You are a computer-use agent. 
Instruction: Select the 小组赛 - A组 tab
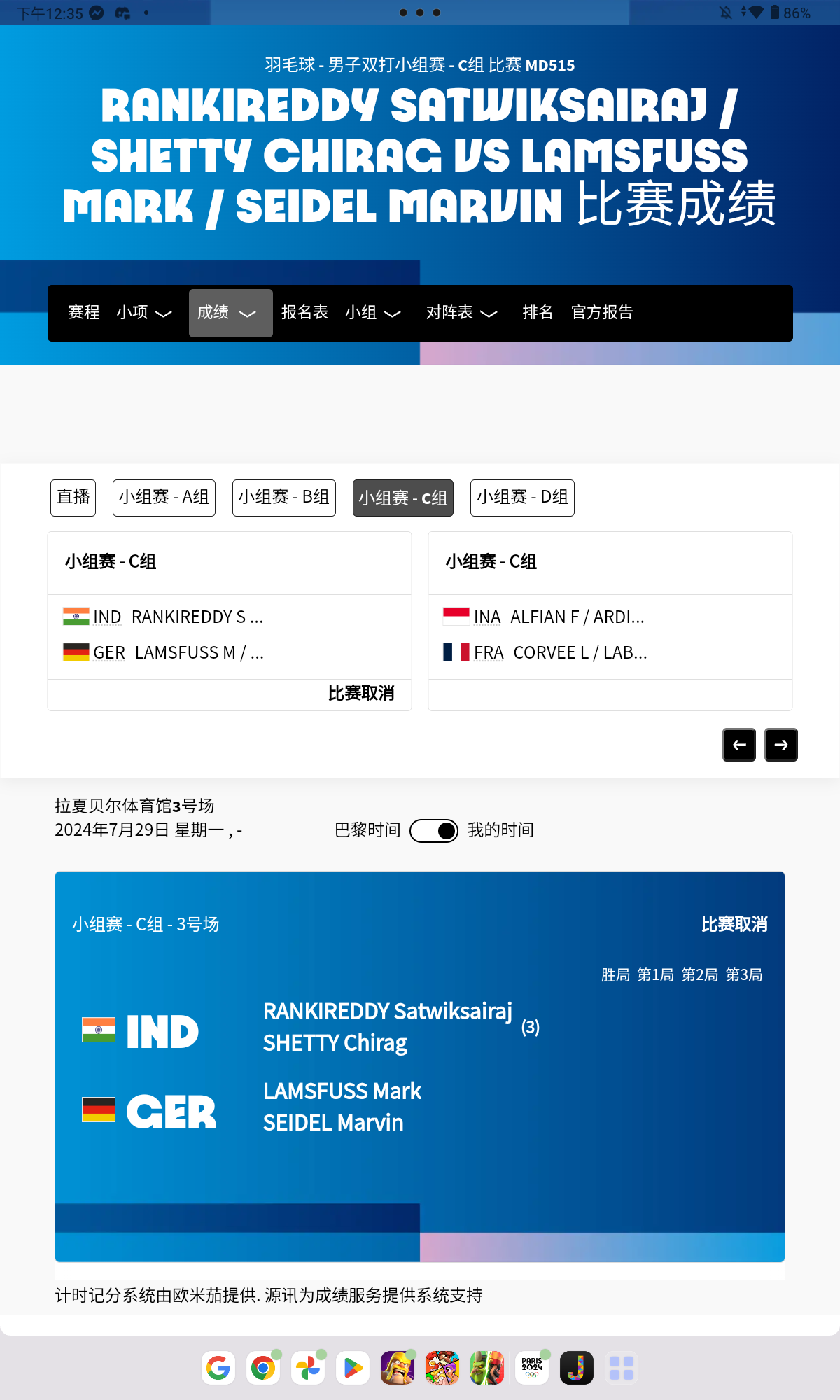point(164,498)
